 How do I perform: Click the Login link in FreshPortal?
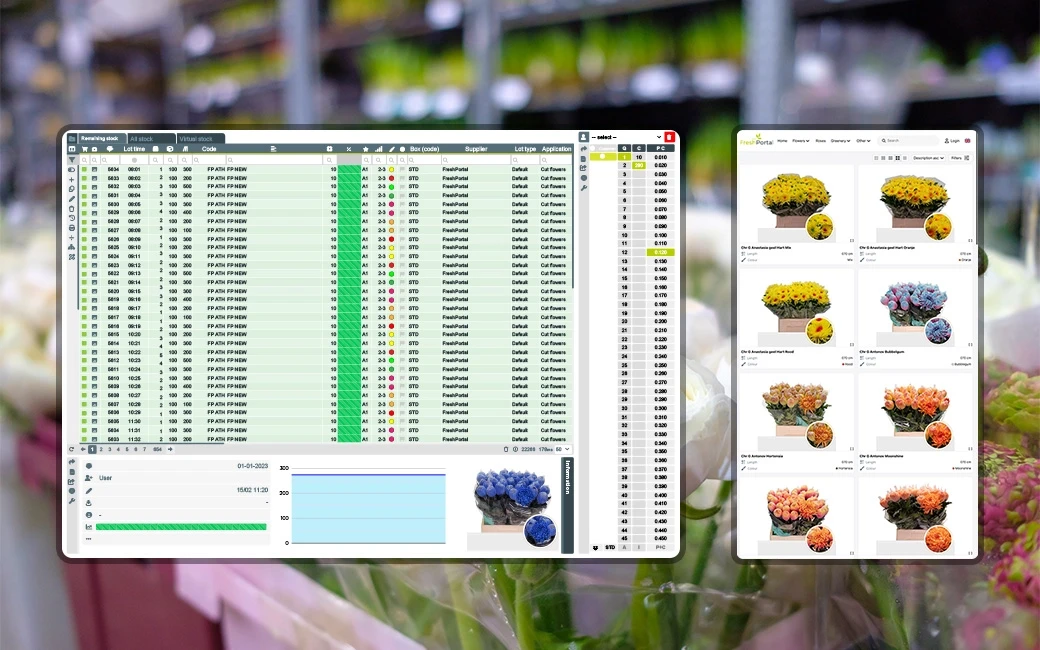click(951, 141)
